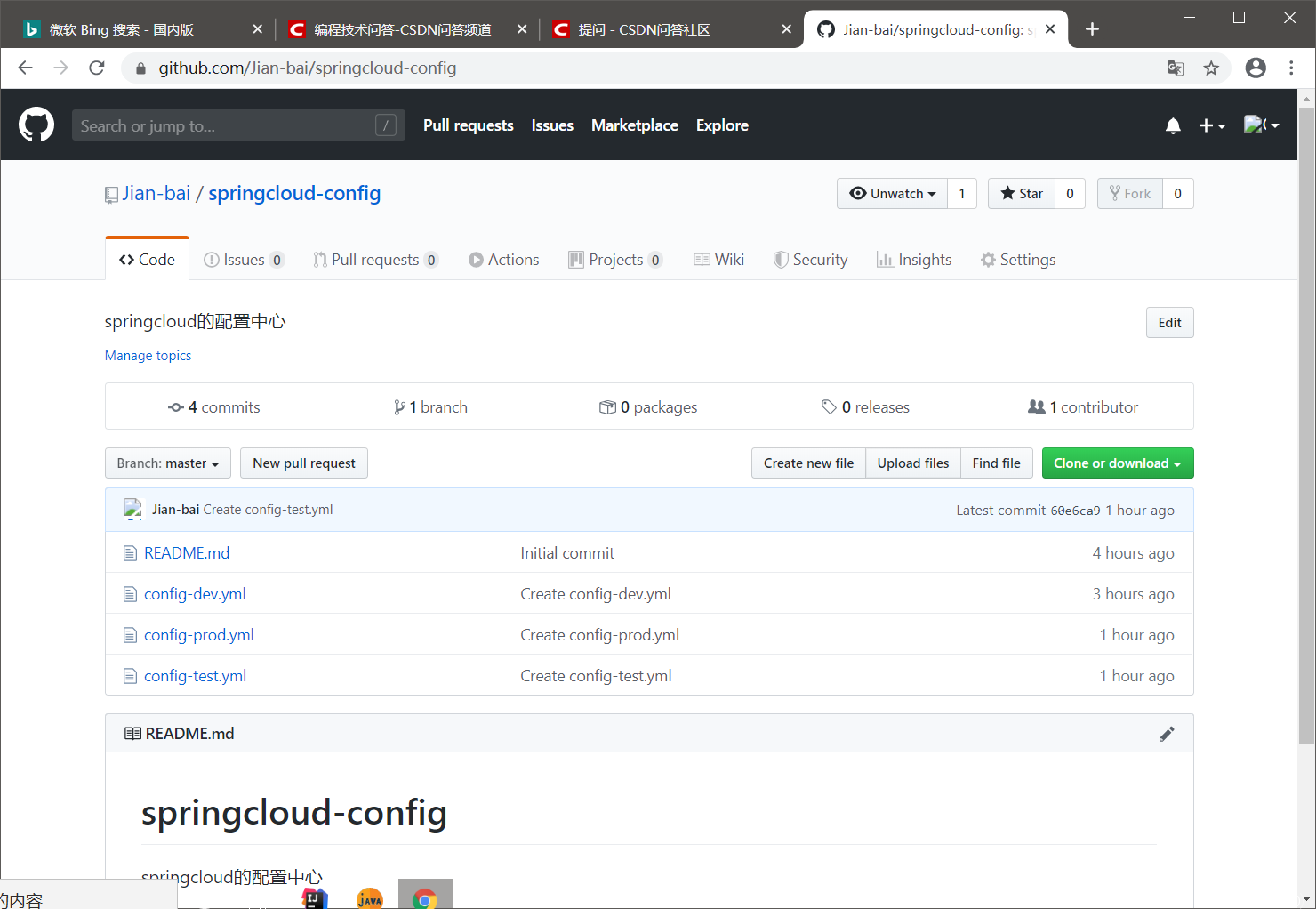Click the Jian-bai commit avatar
Viewport: 1316px width, 909px height.
132,510
